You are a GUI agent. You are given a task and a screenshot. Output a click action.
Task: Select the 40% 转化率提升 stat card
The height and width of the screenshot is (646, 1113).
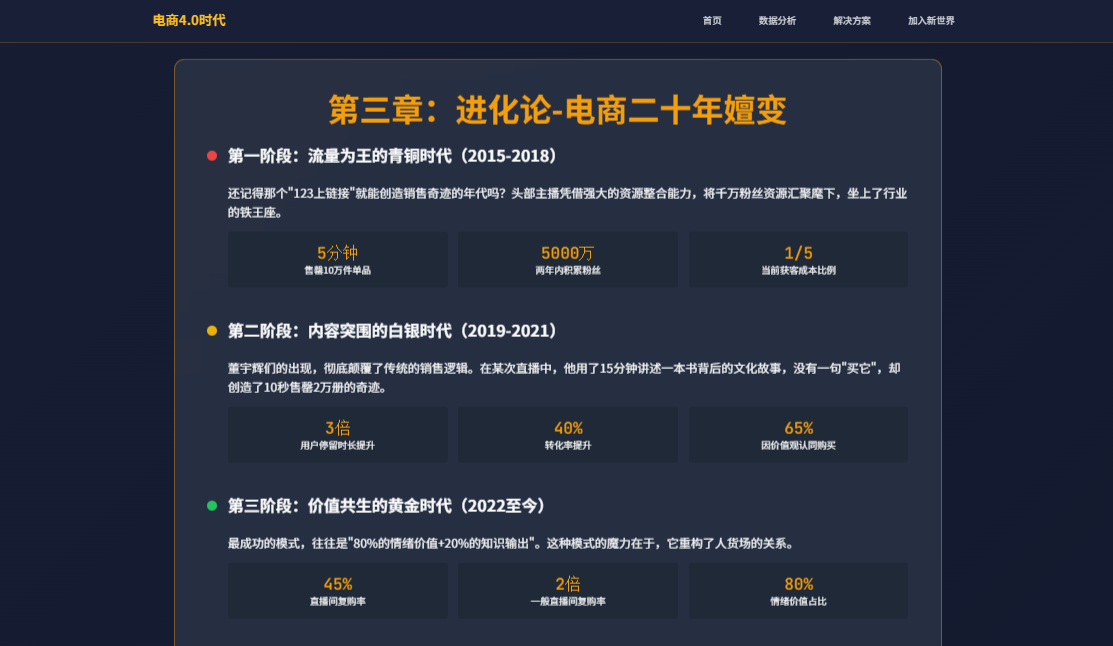point(568,435)
